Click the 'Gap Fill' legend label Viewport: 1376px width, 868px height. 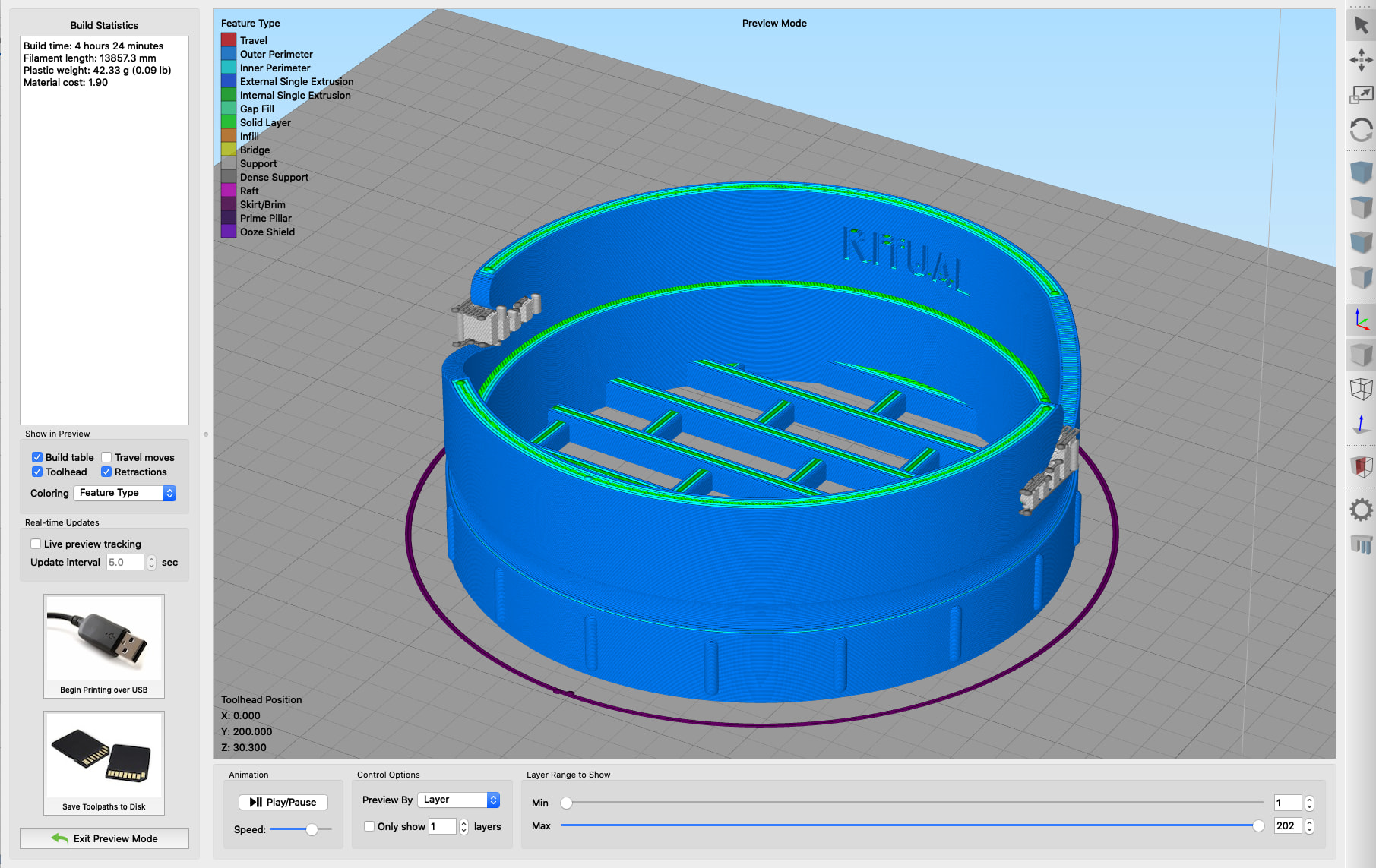257,109
